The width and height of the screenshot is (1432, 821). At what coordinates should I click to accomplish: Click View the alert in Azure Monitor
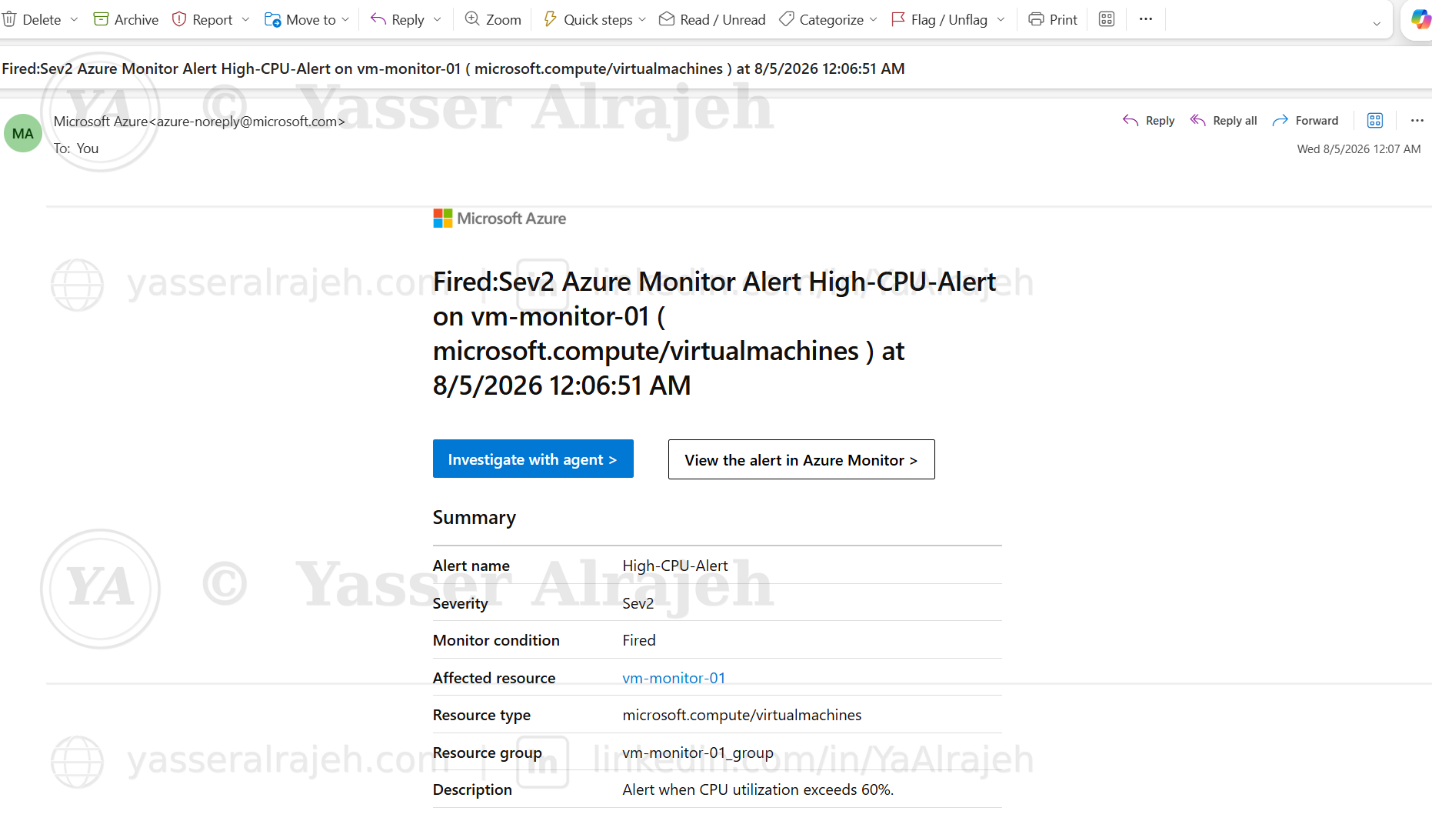[x=801, y=459]
